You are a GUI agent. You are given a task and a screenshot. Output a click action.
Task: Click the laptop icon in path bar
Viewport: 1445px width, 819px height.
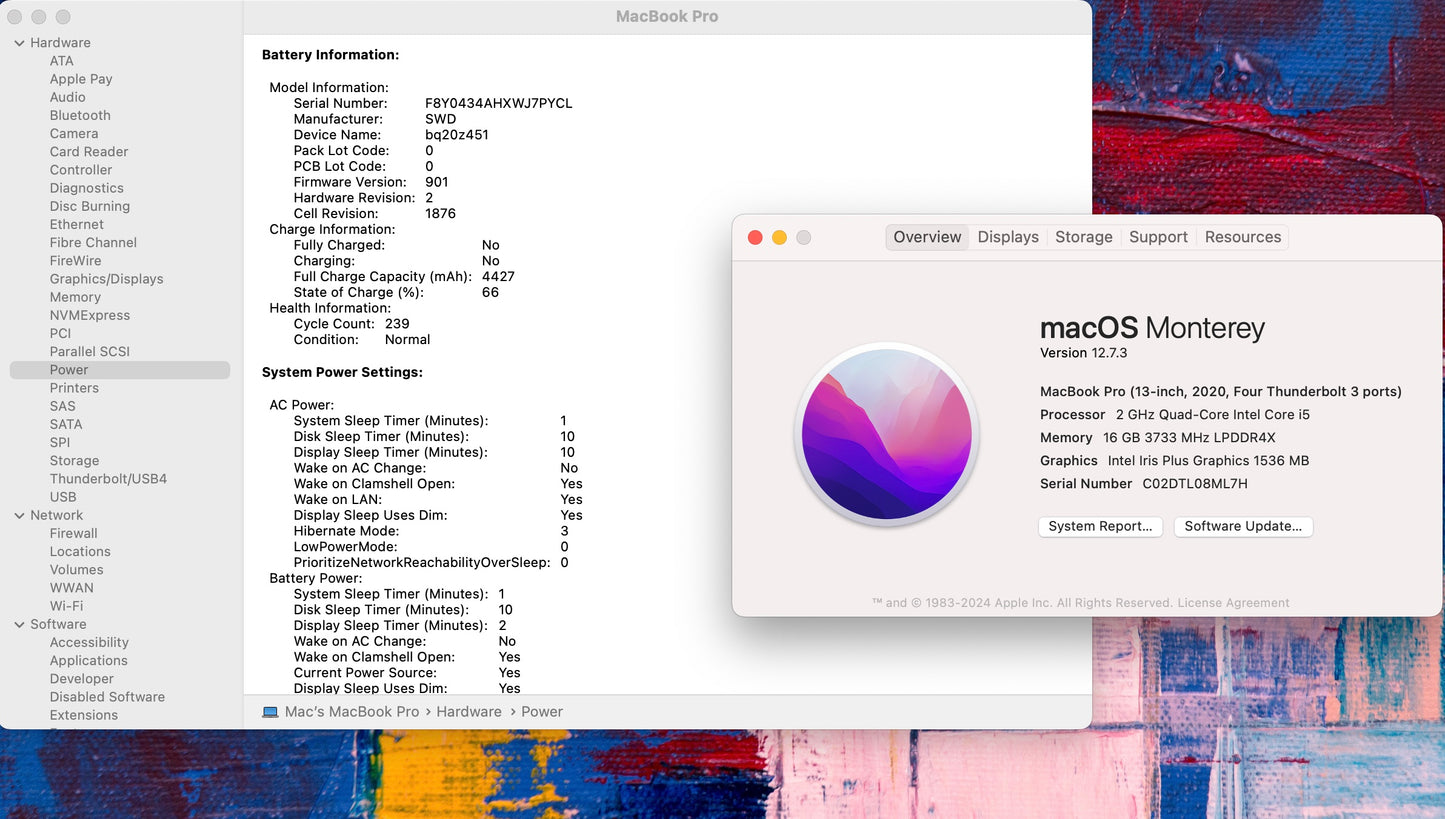point(270,712)
